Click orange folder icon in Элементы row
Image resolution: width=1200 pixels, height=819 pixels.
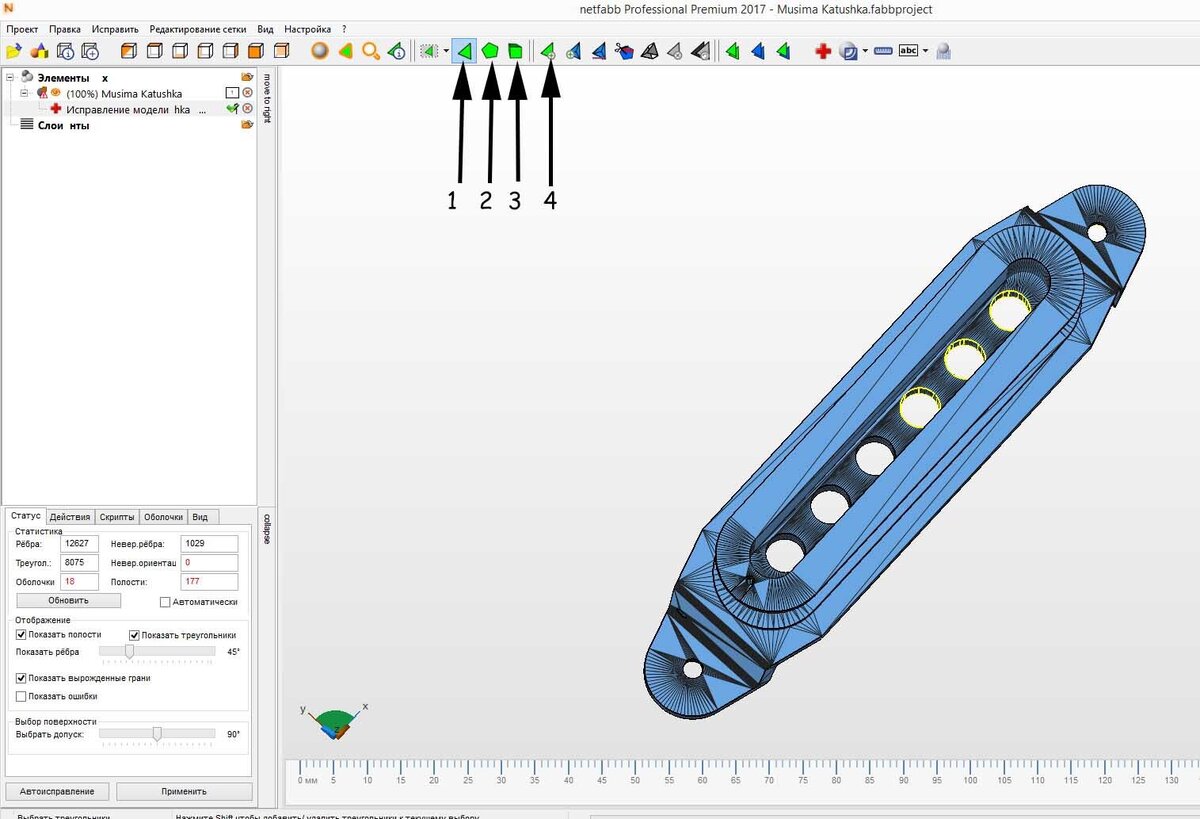pyautogui.click(x=247, y=77)
